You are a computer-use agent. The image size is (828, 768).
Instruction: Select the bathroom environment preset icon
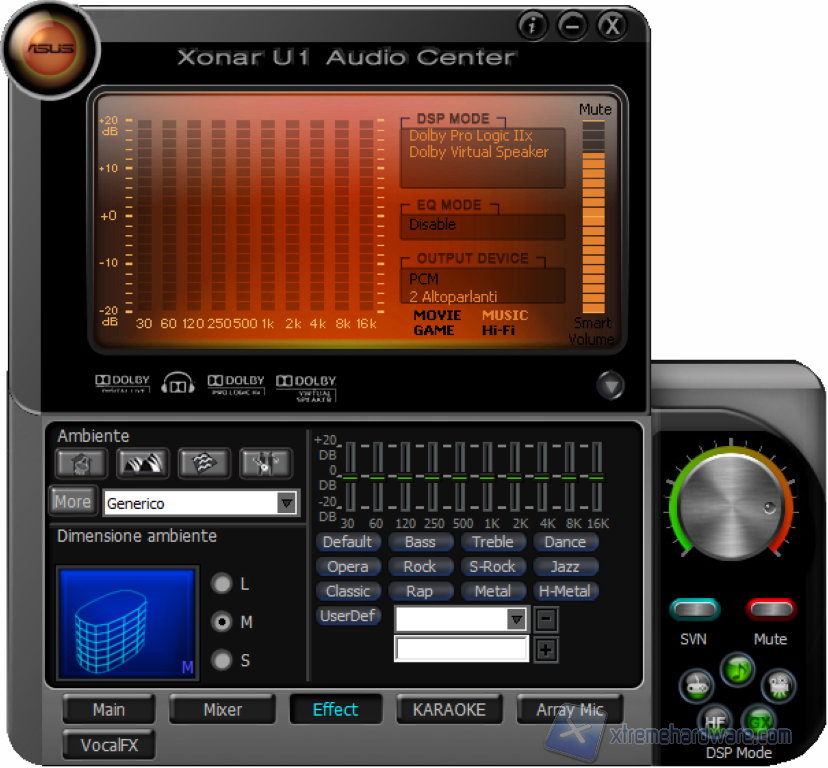[x=81, y=463]
